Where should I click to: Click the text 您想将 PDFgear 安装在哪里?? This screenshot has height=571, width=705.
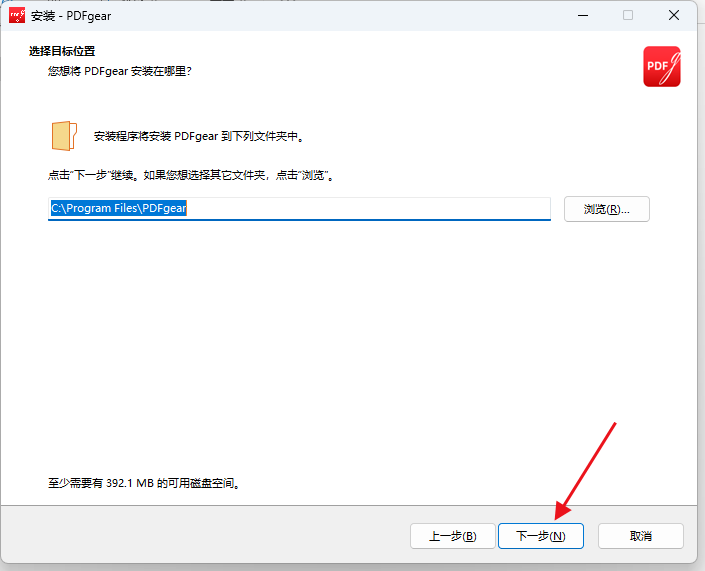120,71
